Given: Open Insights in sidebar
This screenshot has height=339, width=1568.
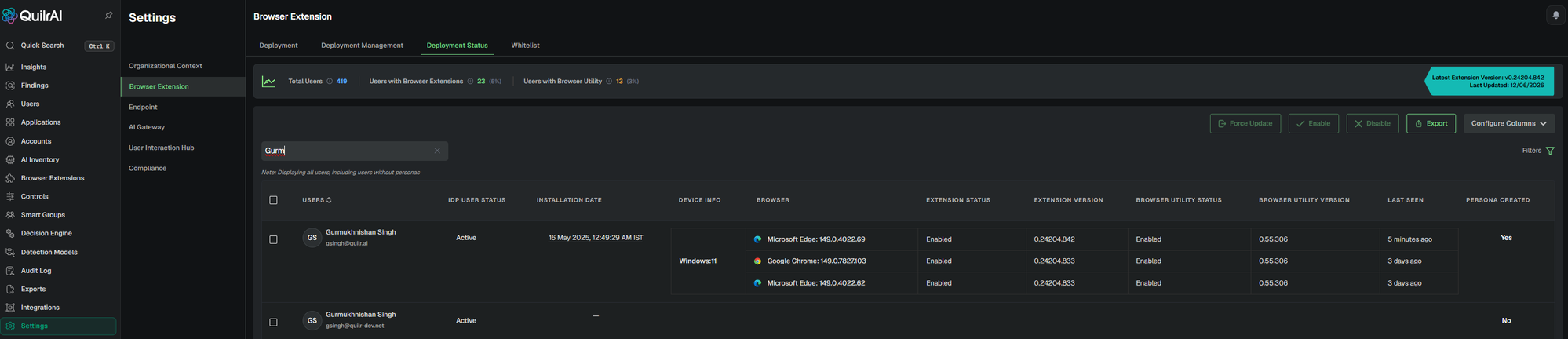Looking at the screenshot, I should (33, 67).
